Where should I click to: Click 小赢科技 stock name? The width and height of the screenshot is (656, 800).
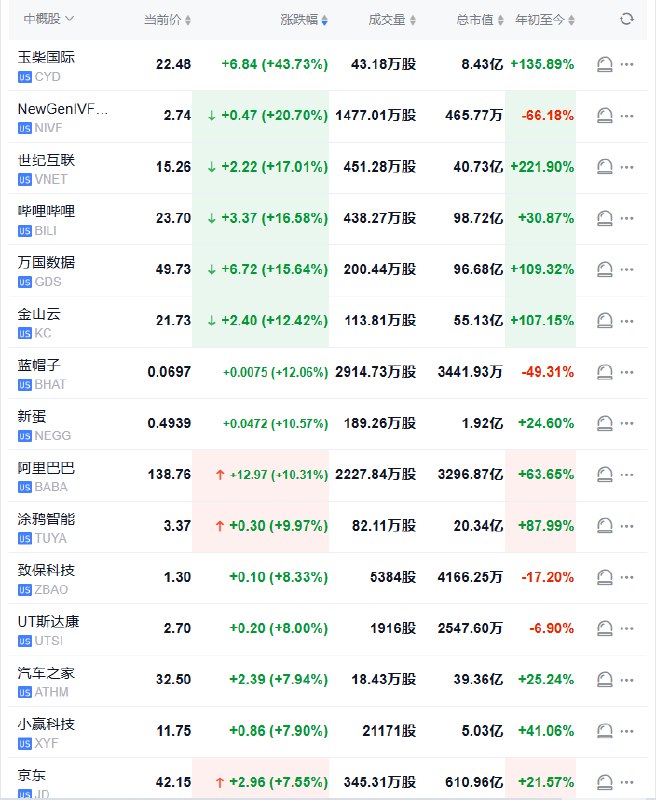click(x=46, y=724)
